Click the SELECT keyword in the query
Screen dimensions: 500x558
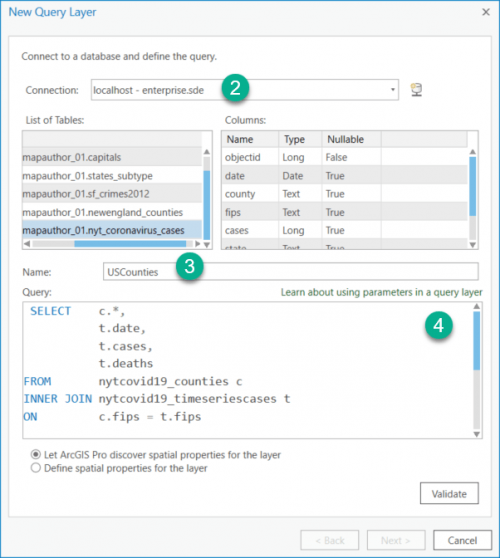pyautogui.click(x=51, y=311)
